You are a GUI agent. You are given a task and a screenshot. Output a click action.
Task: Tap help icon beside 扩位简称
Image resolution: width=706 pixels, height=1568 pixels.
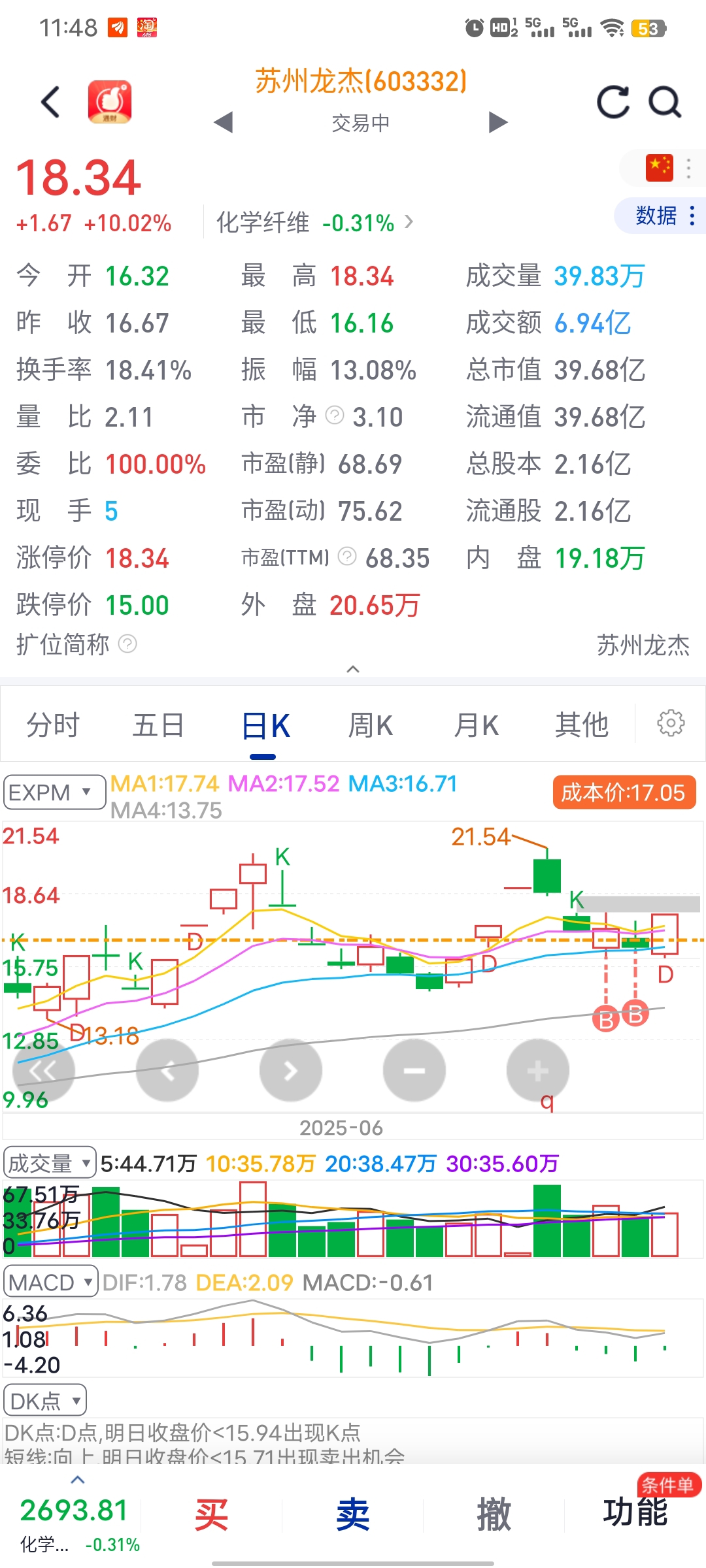point(127,644)
